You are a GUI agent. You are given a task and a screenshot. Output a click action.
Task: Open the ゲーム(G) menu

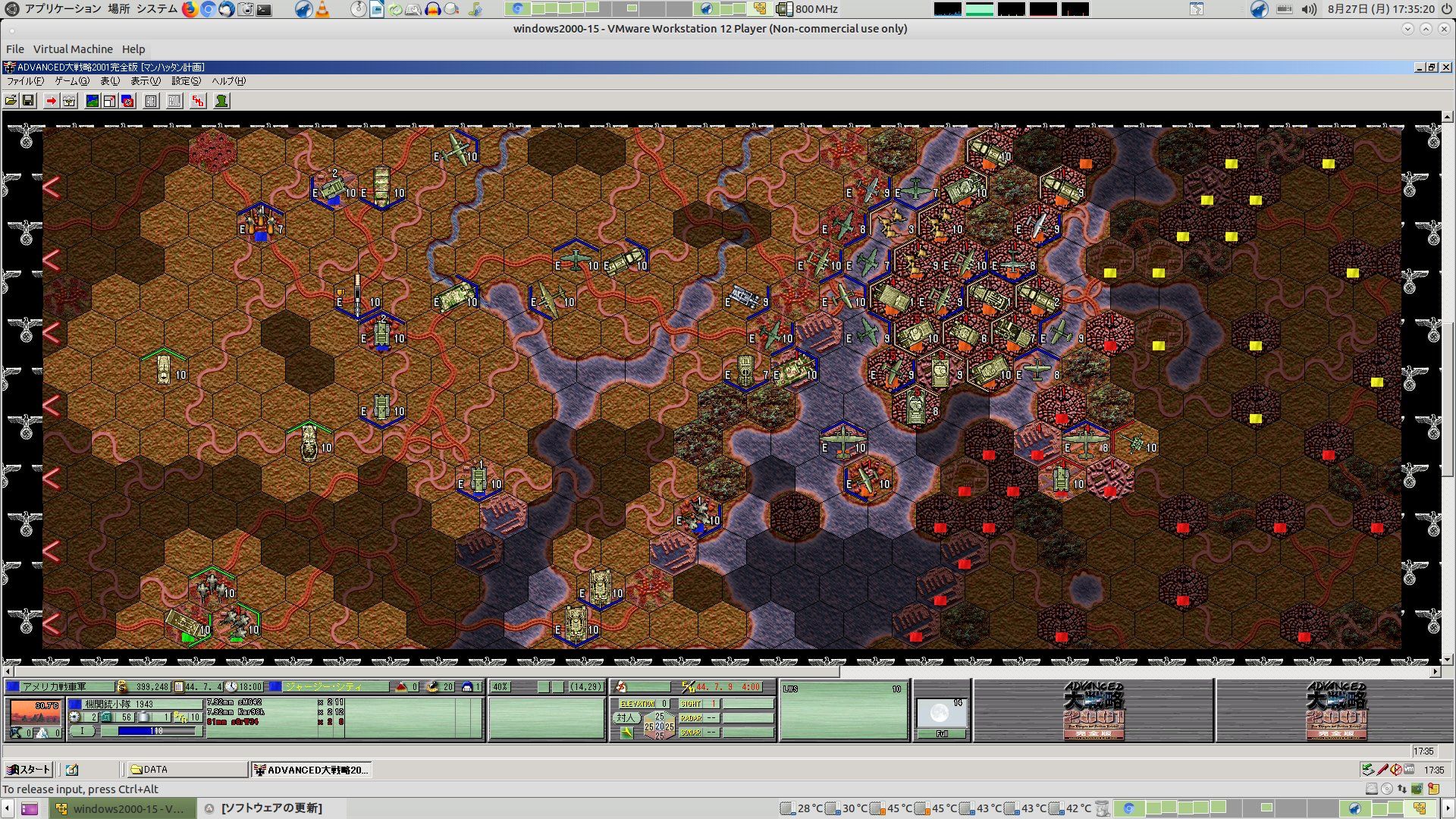(72, 81)
